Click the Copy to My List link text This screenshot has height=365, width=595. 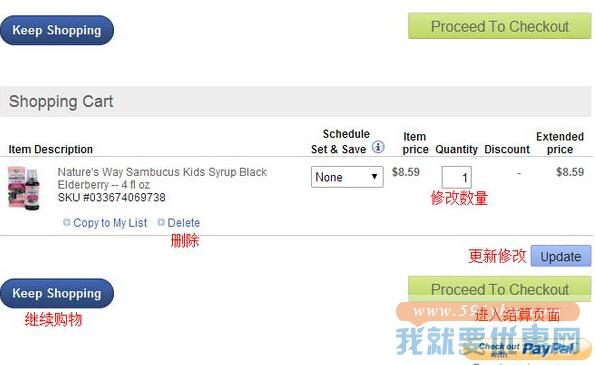coord(110,223)
